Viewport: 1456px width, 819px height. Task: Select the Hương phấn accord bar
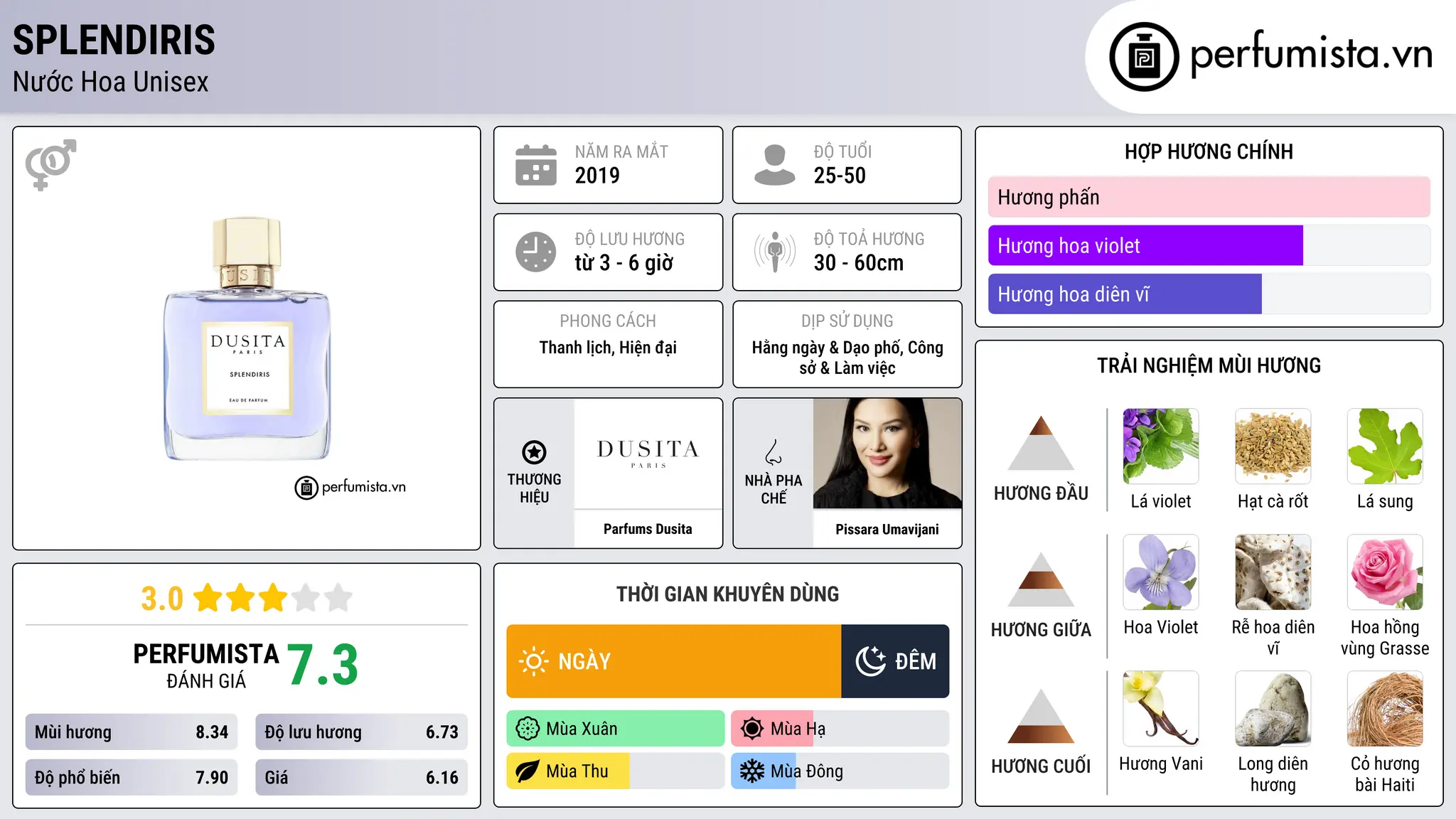click(x=1209, y=197)
